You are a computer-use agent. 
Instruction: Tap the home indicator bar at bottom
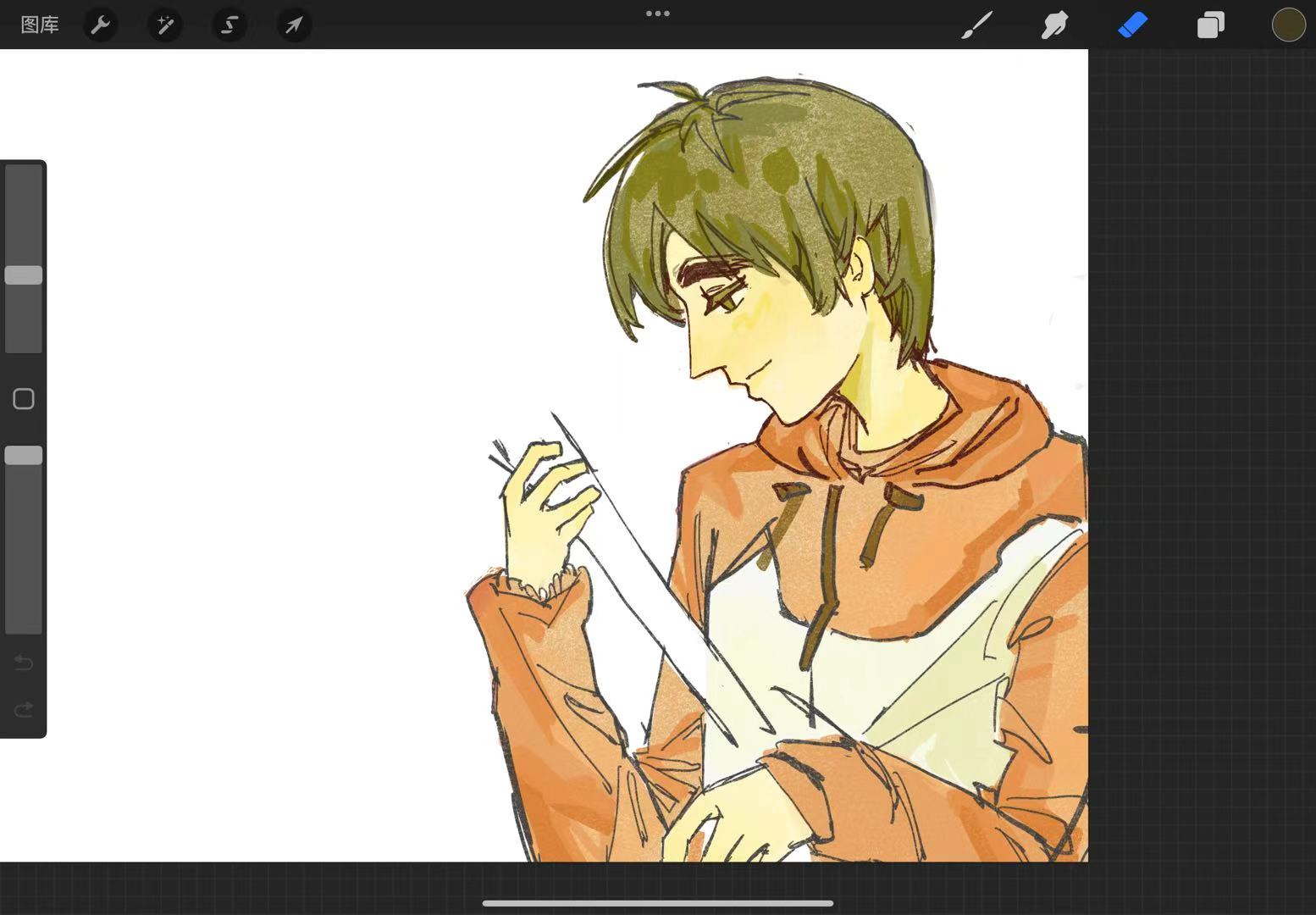(658, 903)
